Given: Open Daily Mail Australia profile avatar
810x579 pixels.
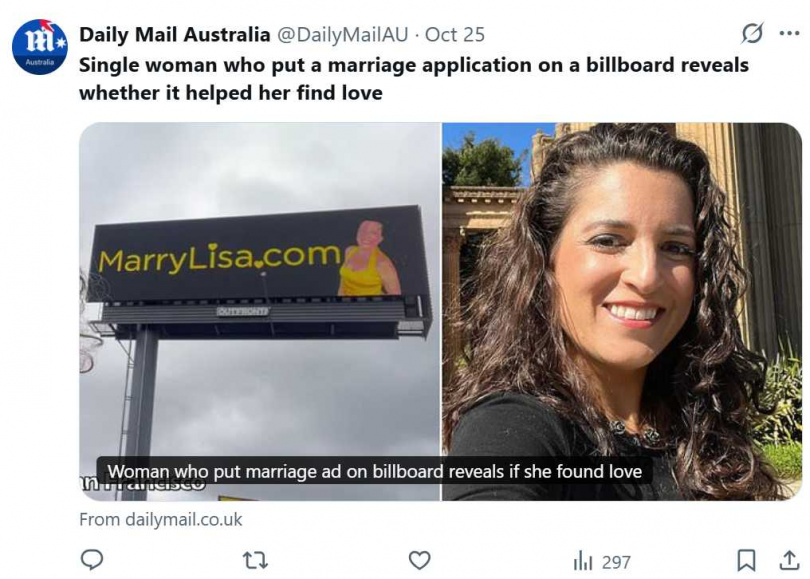Looking at the screenshot, I should [x=40, y=47].
